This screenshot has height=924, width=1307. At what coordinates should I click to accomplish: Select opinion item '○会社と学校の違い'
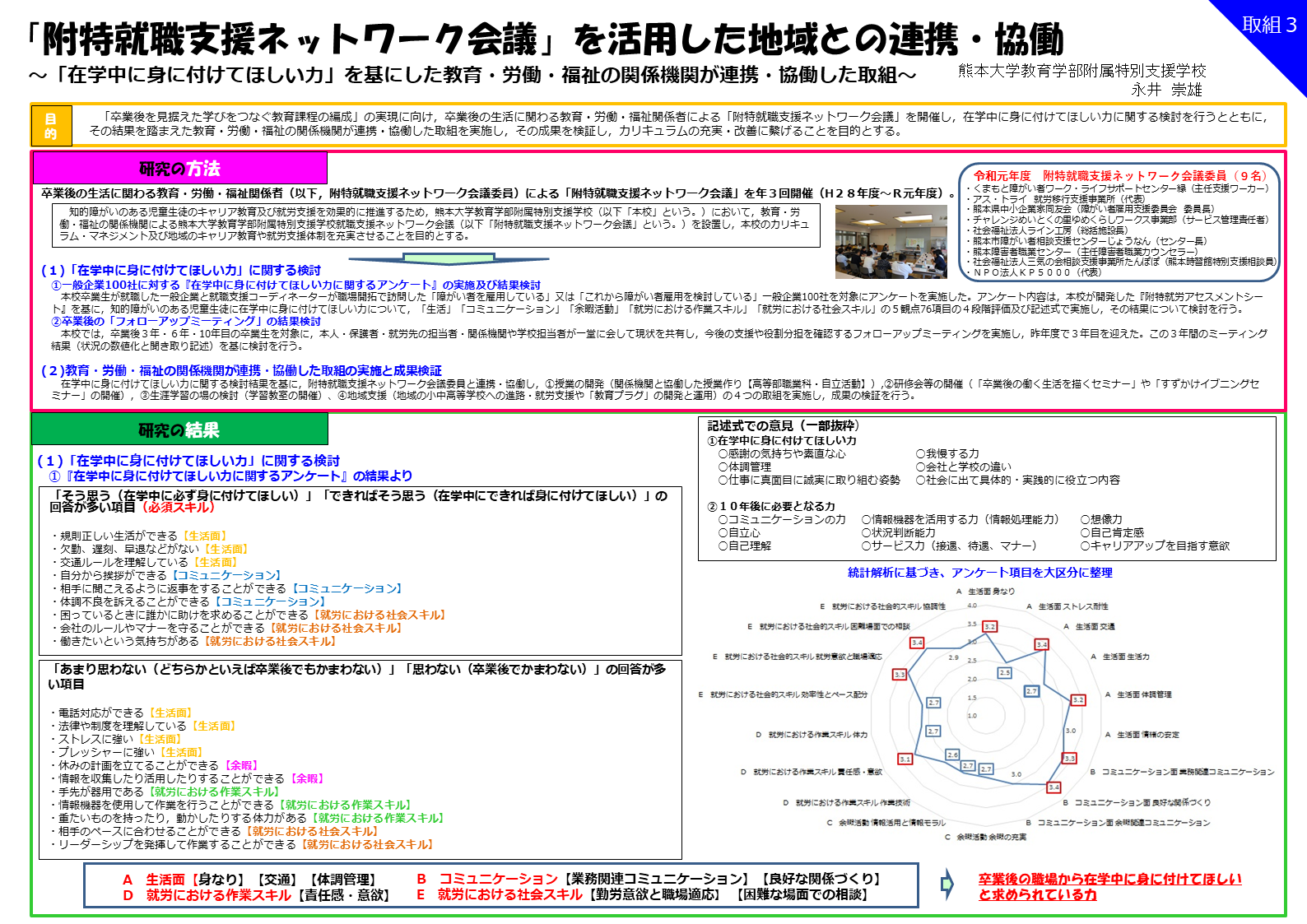[964, 467]
